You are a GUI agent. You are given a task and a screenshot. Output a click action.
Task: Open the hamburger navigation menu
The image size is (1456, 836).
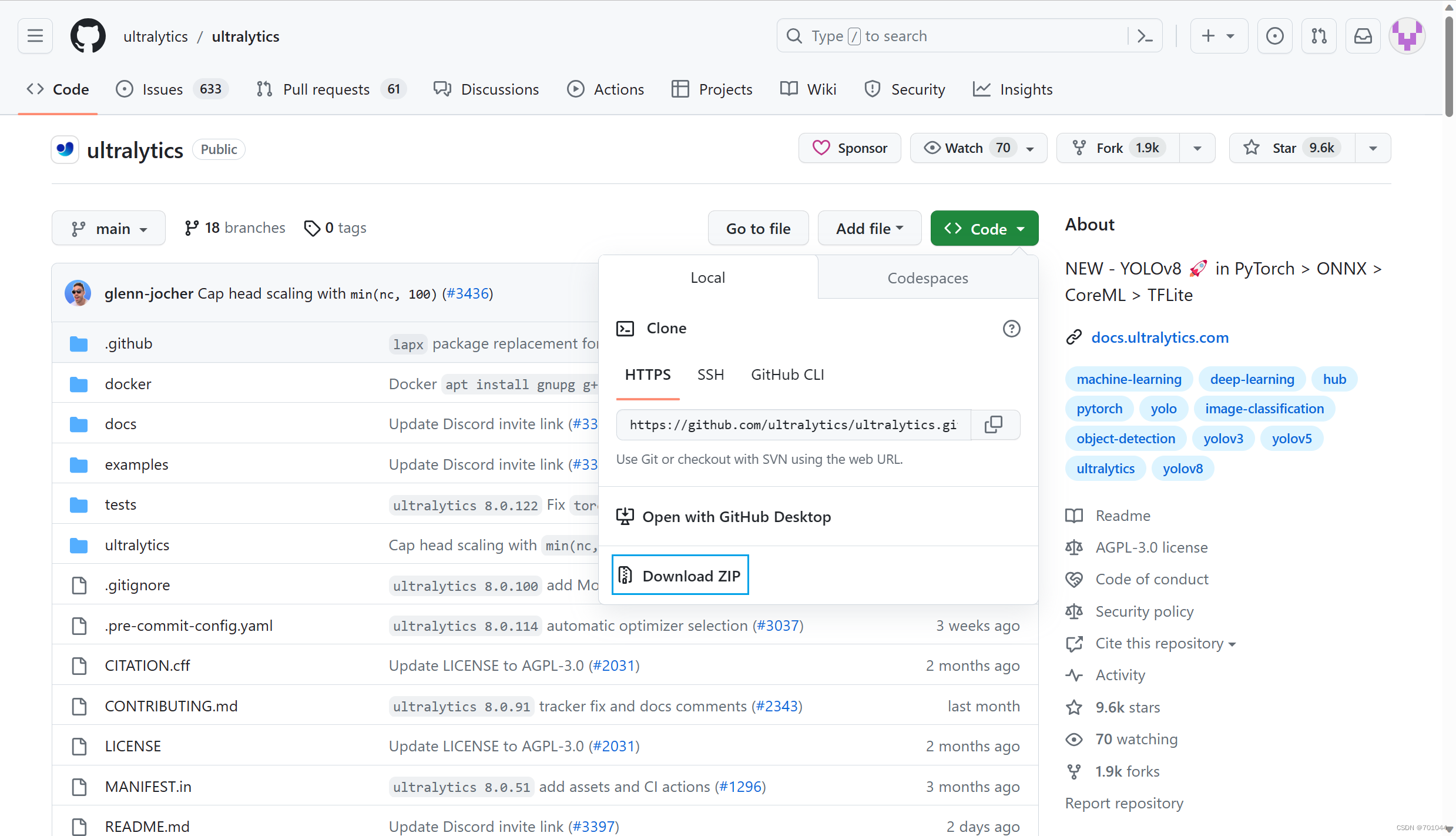point(35,36)
